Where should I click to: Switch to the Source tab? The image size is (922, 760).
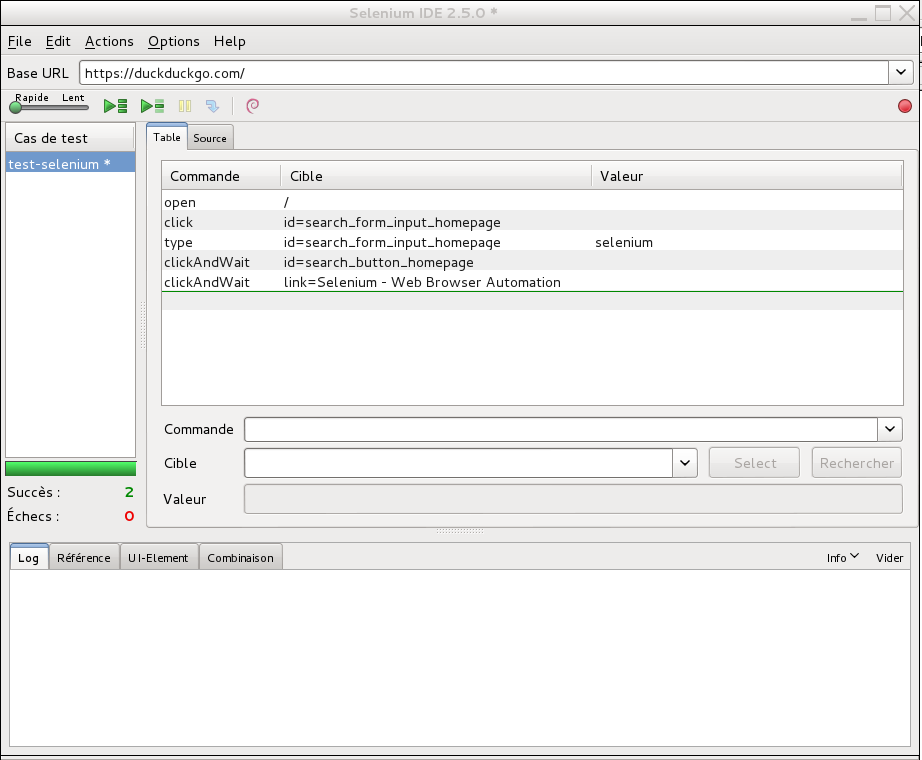click(210, 137)
